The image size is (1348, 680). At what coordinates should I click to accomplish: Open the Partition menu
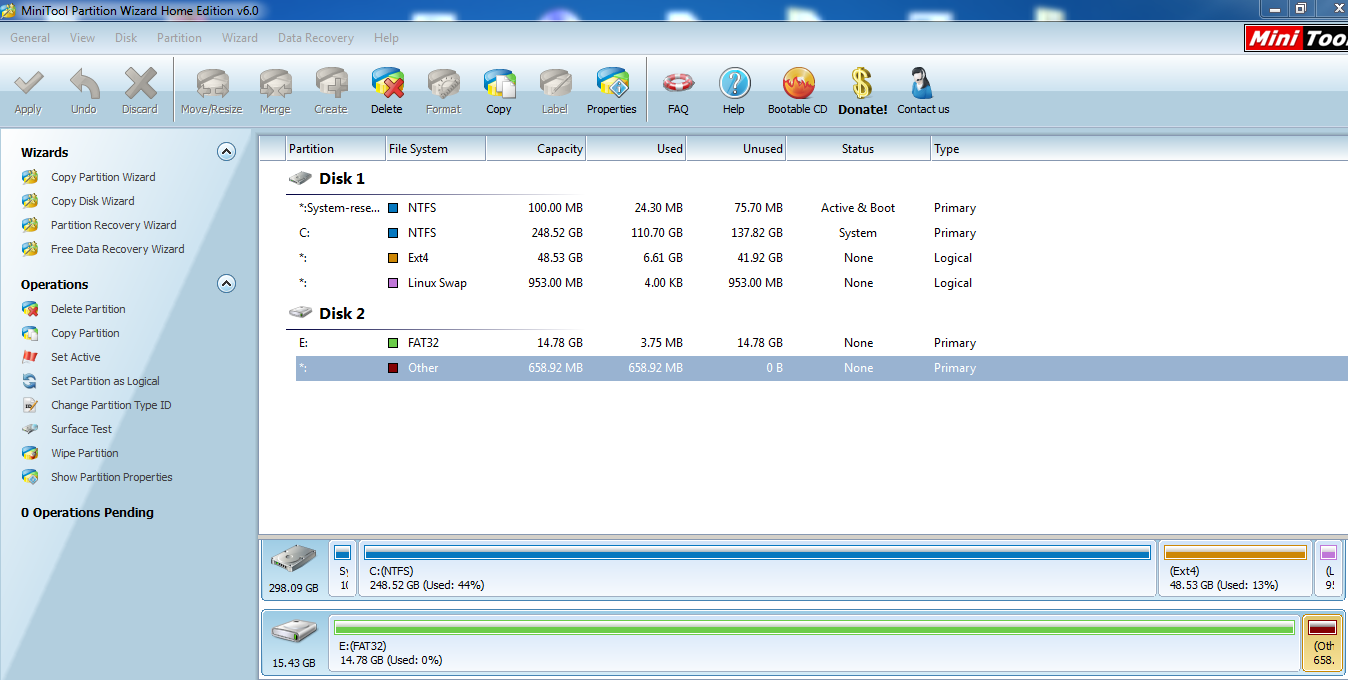click(x=179, y=38)
